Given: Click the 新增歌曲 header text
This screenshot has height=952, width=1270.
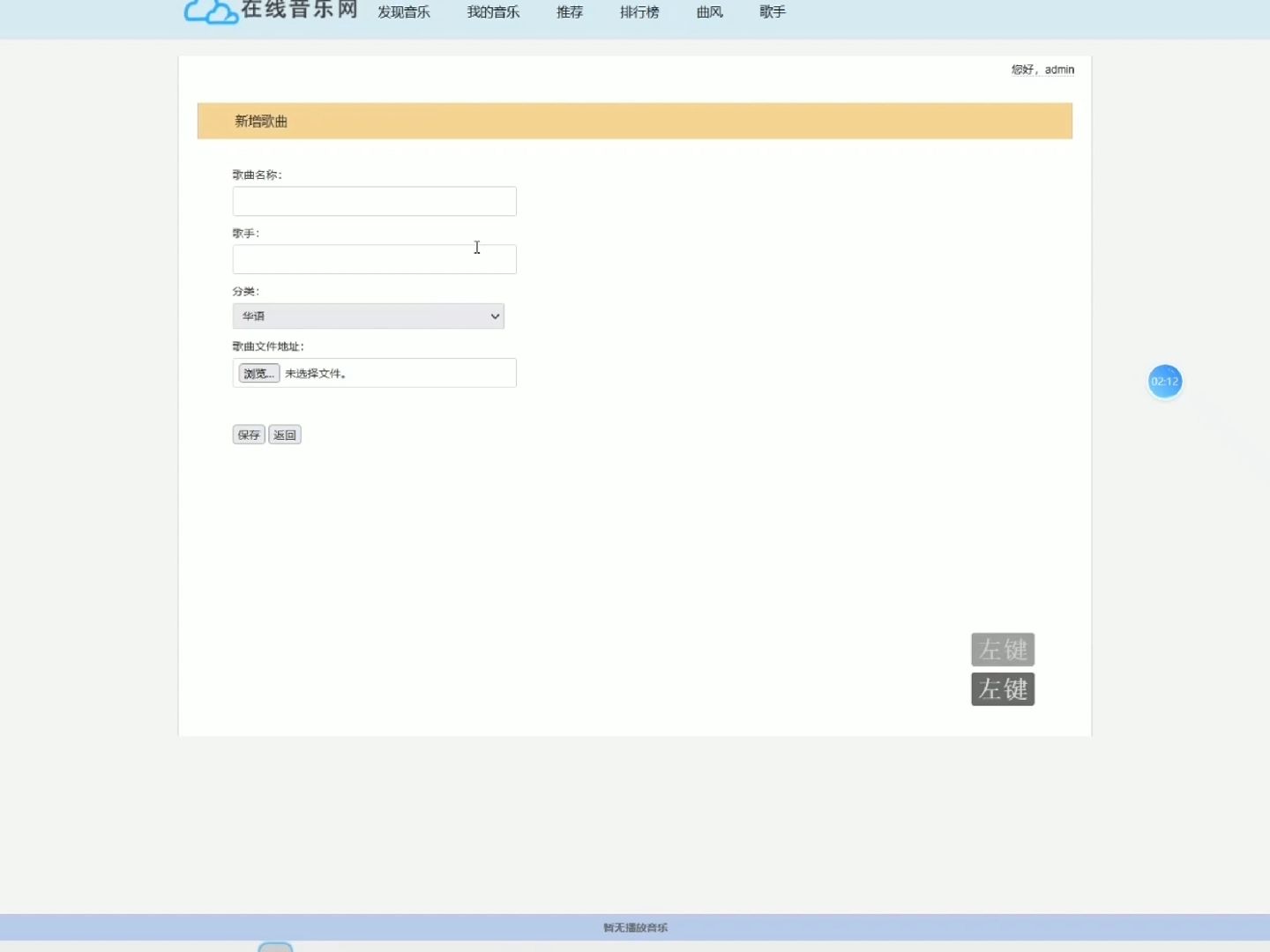Looking at the screenshot, I should click(261, 122).
